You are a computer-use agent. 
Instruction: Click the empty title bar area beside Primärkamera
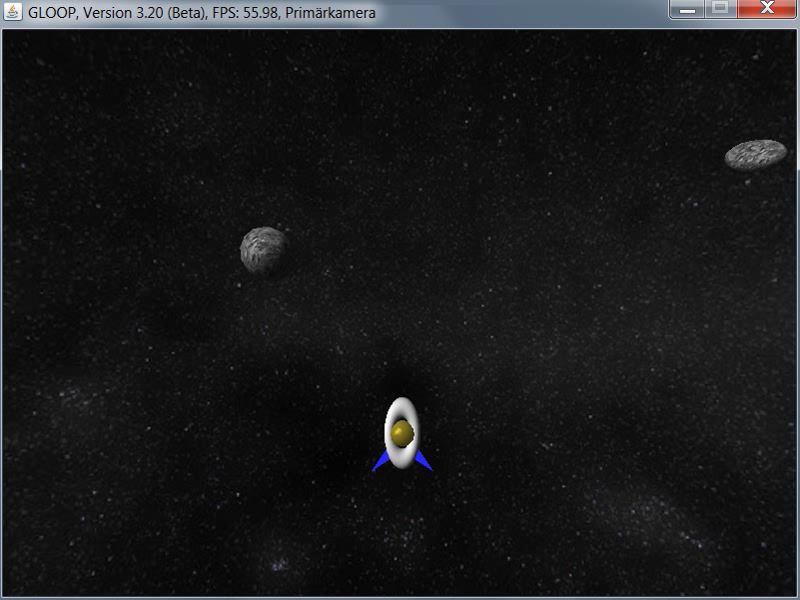520,13
